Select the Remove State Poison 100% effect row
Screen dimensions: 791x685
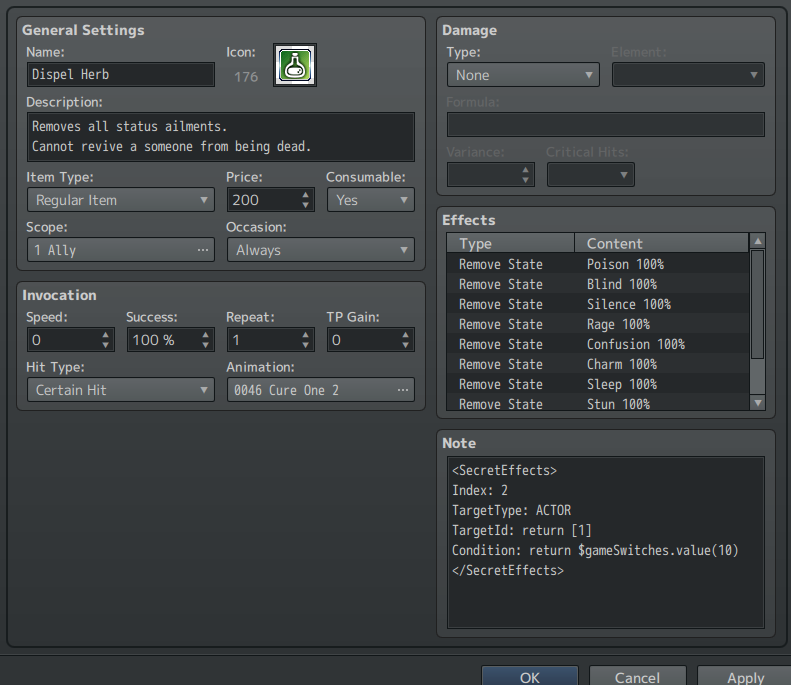point(598,264)
